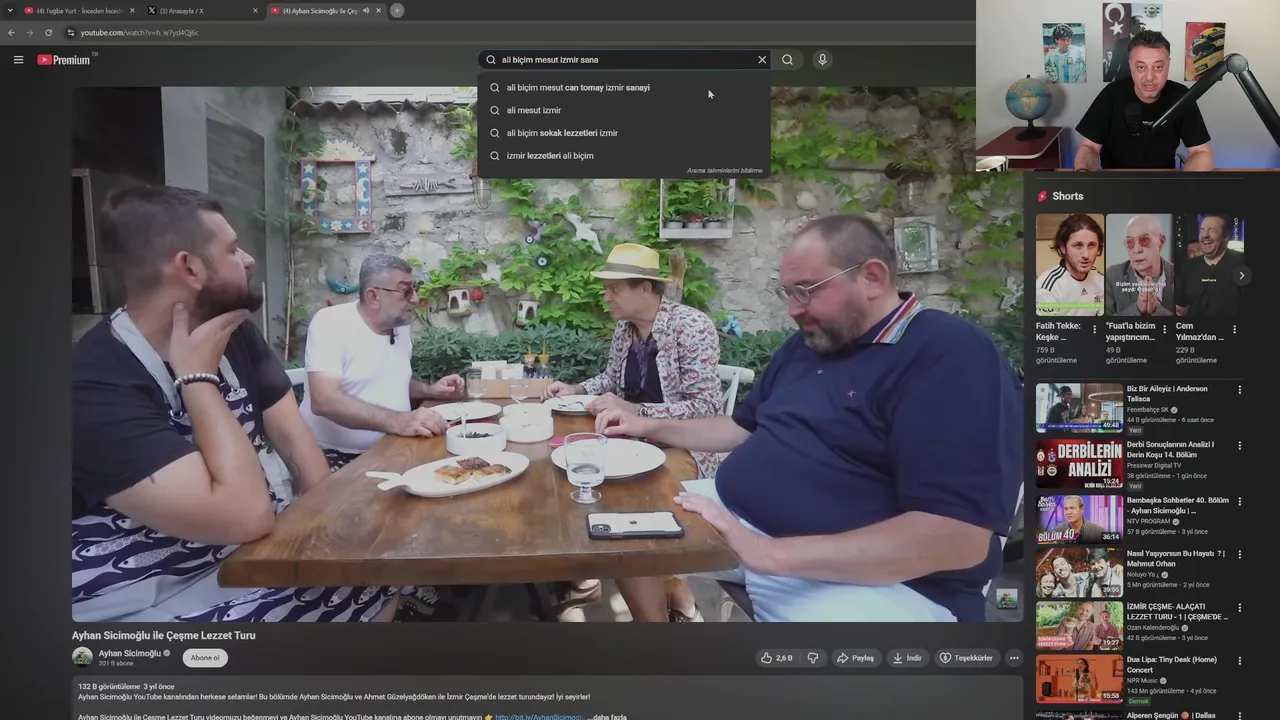
Task: Open options for 'Biz Bir Aileyiz' video
Action: coord(1240,390)
